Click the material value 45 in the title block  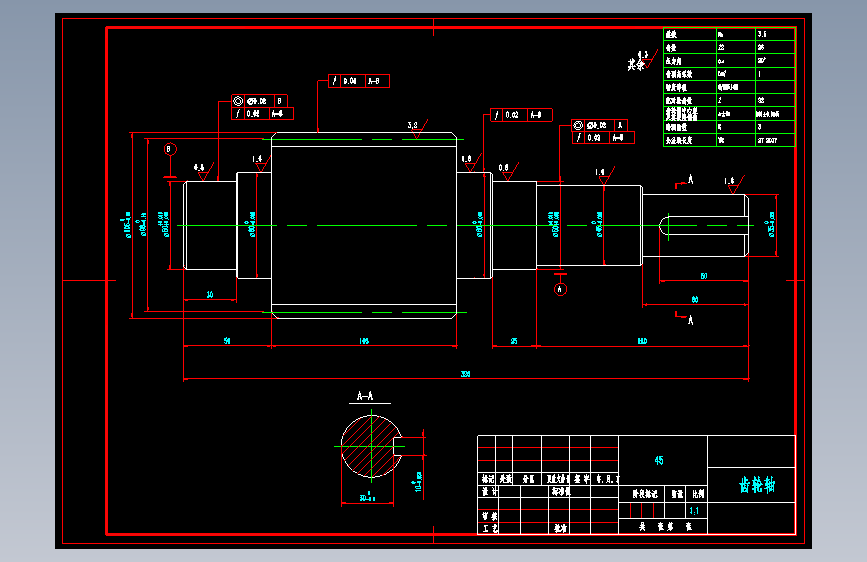click(x=659, y=460)
